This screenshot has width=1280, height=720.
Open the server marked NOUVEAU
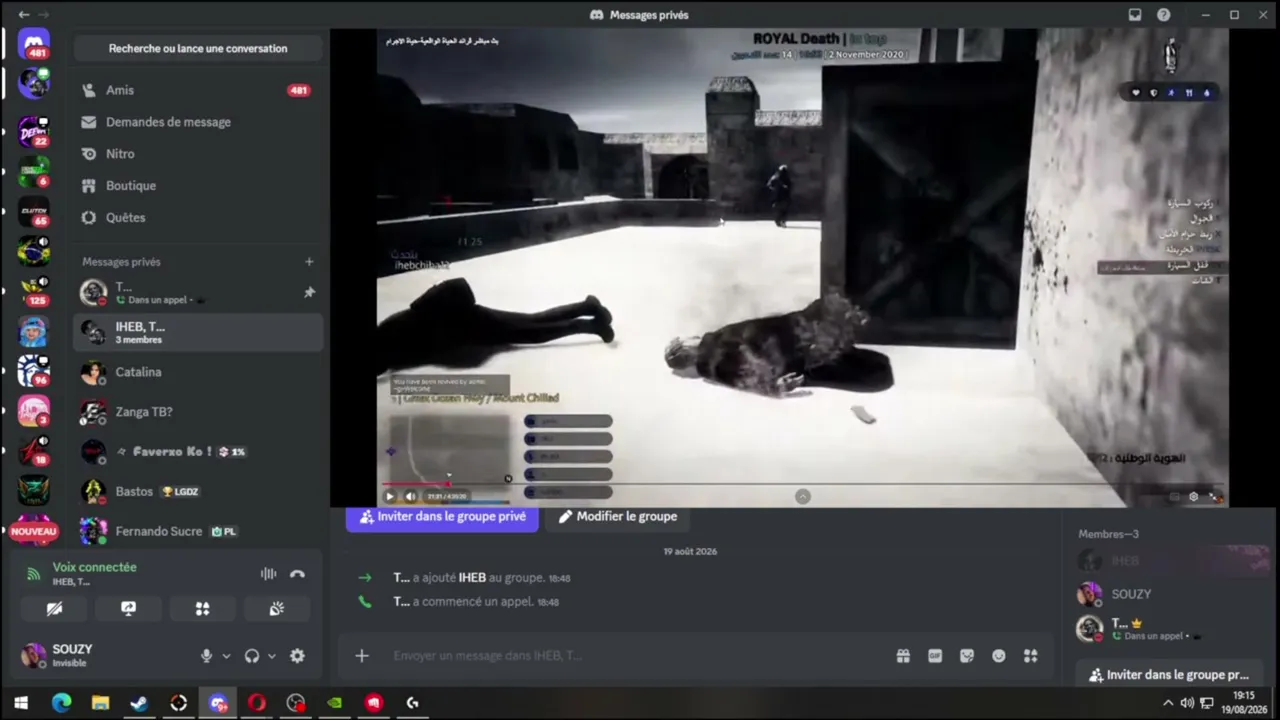tap(34, 531)
